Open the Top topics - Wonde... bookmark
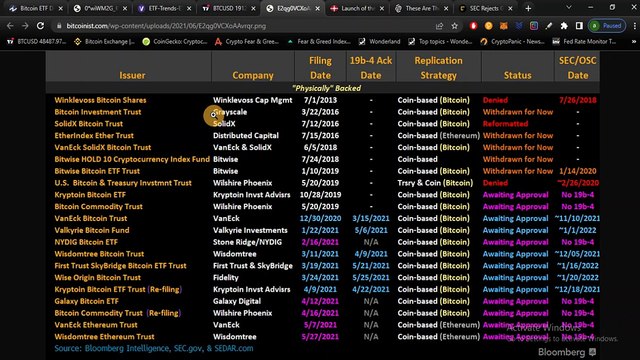 click(x=440, y=42)
